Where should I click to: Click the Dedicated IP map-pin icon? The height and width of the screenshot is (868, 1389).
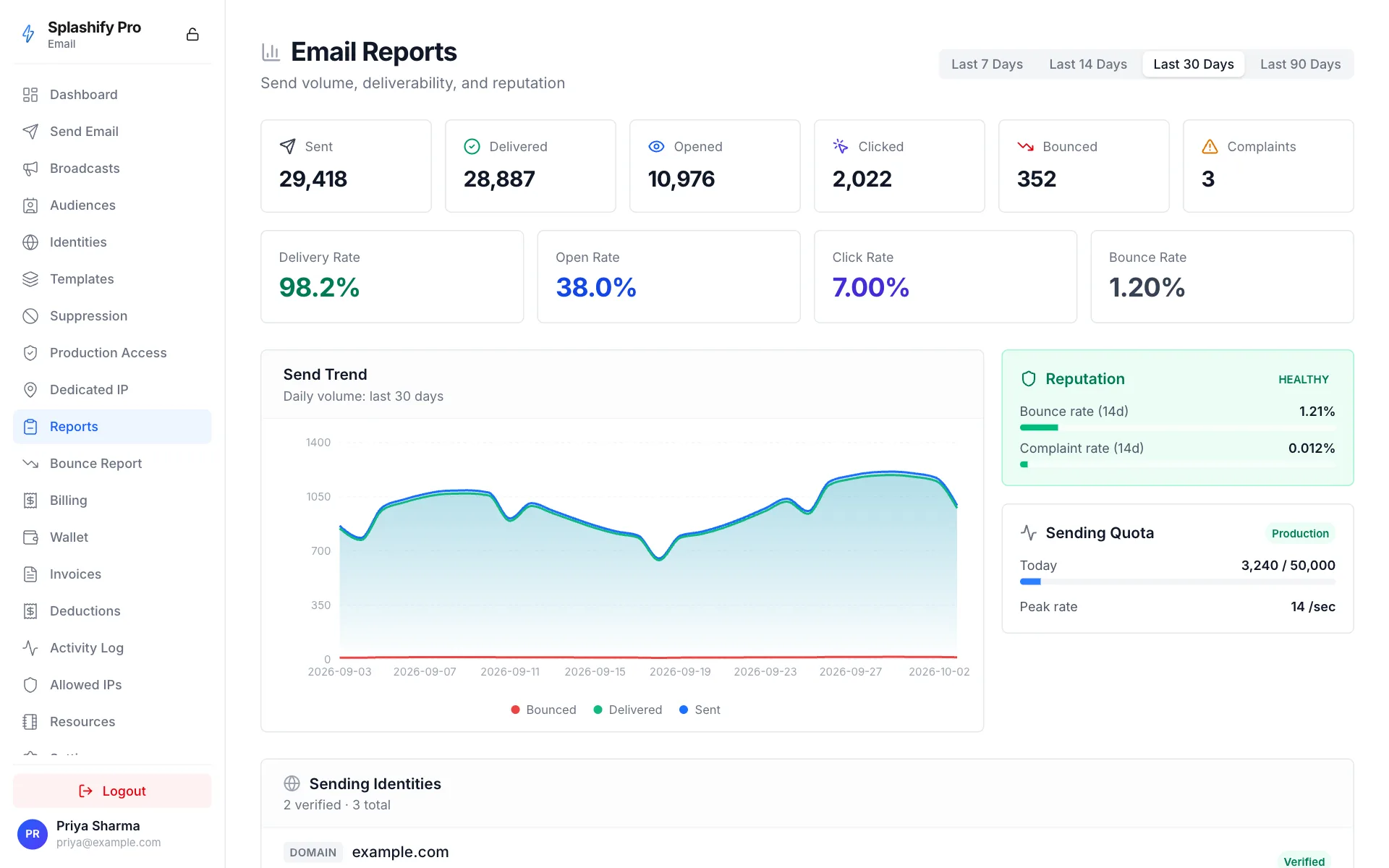tap(30, 390)
